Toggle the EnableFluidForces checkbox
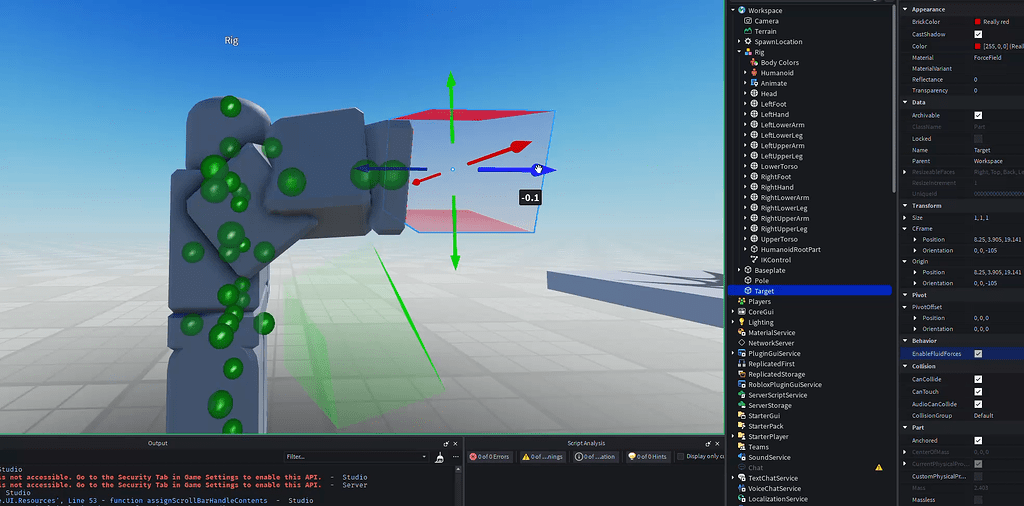1024x506 pixels. (978, 353)
